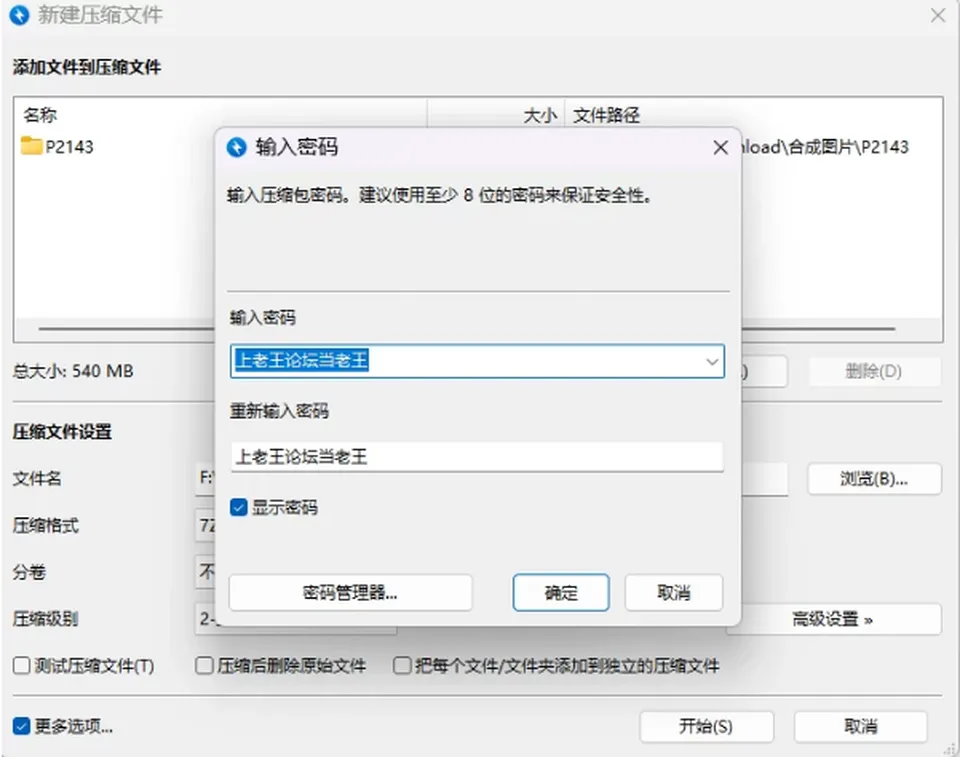Enable 压缩后删除原始文件 checkbox
Screen dimensions: 960x757
pyautogui.click(x=204, y=665)
